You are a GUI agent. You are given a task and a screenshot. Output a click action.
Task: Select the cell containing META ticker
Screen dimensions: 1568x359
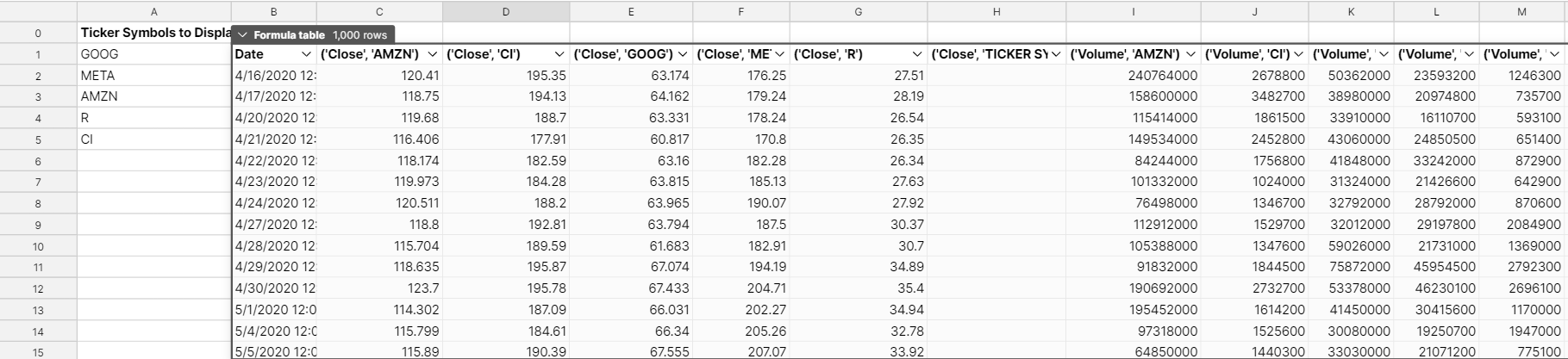[x=153, y=76]
